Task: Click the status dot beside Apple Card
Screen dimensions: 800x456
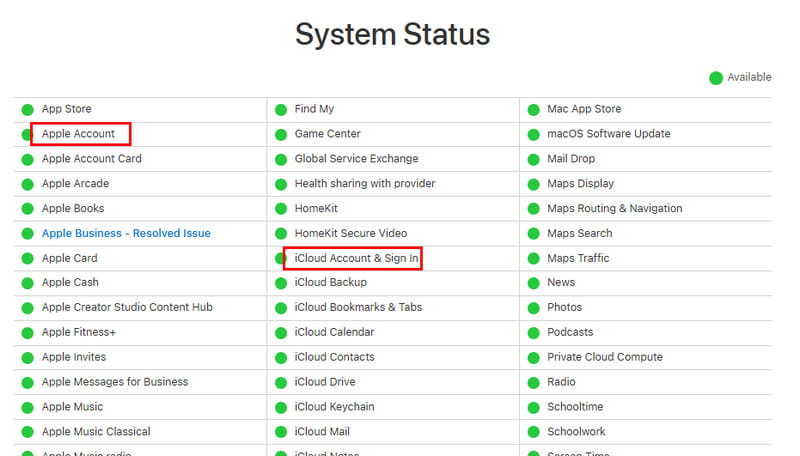Action: pyautogui.click(x=28, y=259)
